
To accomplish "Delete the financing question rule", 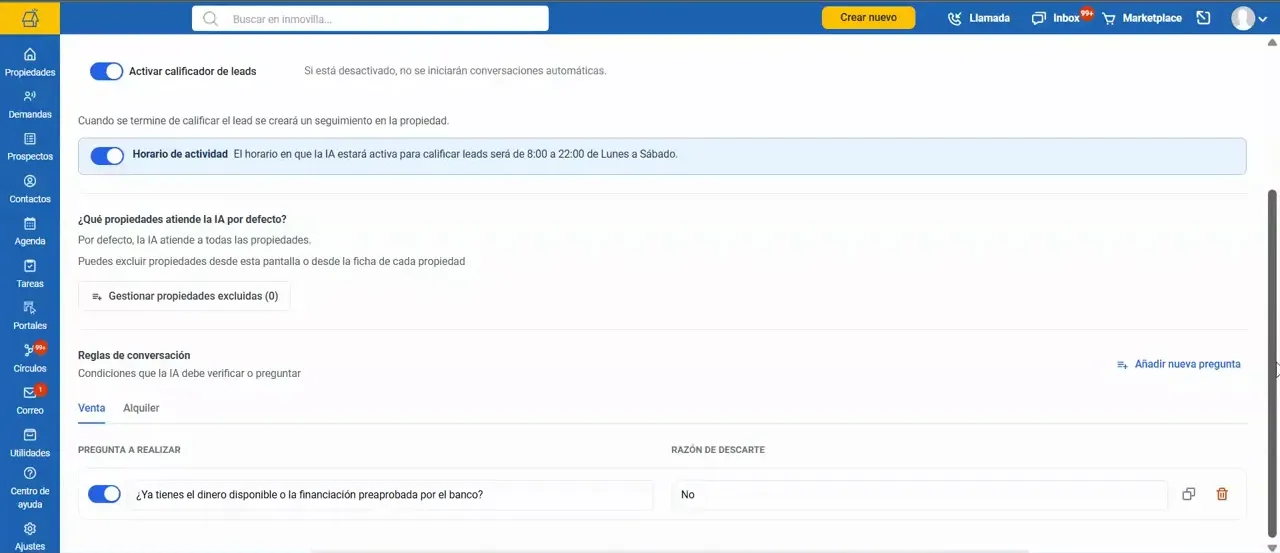I will pos(1222,494).
